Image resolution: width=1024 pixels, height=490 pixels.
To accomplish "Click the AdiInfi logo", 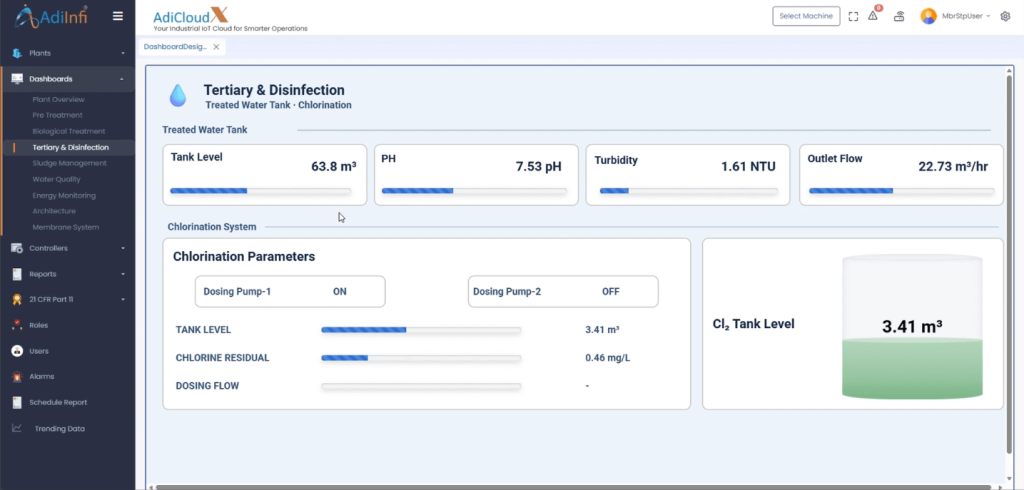I will (x=51, y=16).
